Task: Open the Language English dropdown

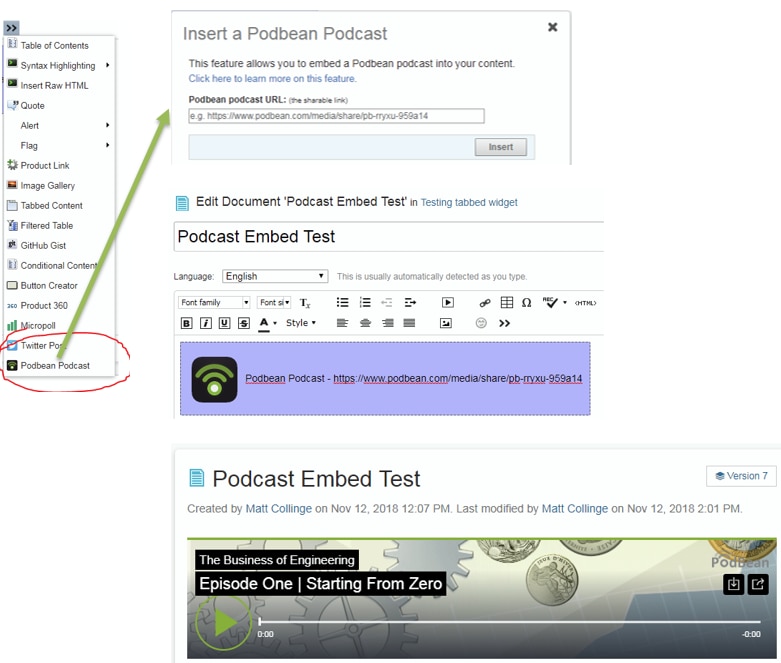Action: pyautogui.click(x=275, y=276)
